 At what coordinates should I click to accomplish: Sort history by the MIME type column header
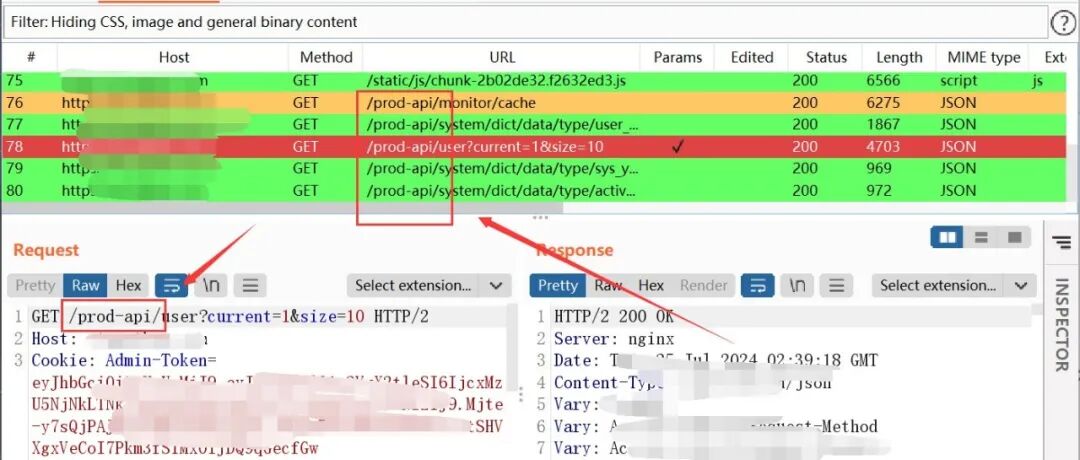point(984,57)
